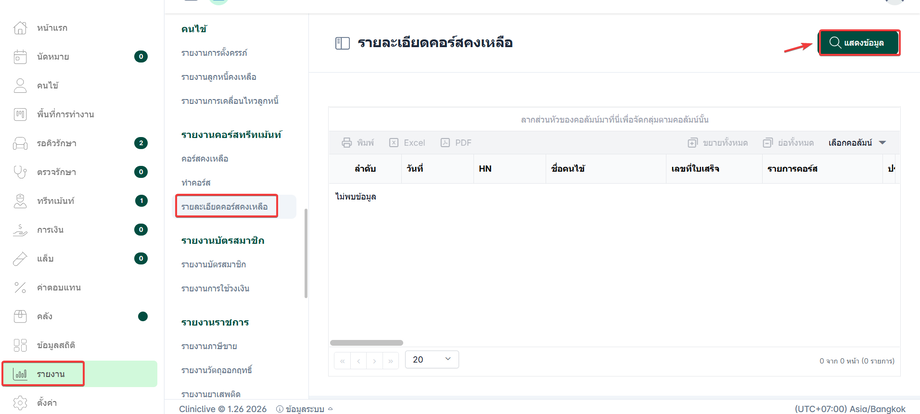Click the ย่อทั้งหมด collapse all button

coord(788,142)
